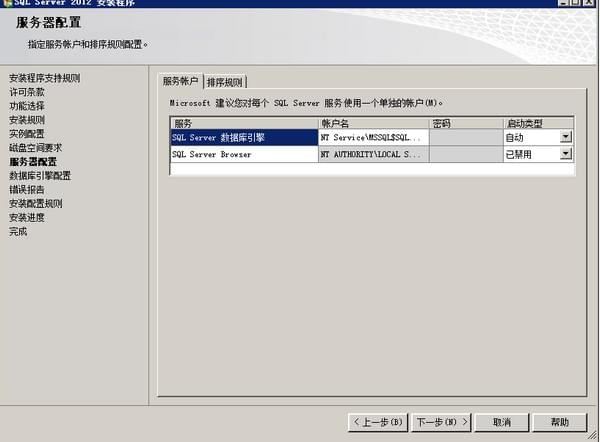Click the 帐户名 column header
This screenshot has width=600, height=442.
pyautogui.click(x=374, y=123)
